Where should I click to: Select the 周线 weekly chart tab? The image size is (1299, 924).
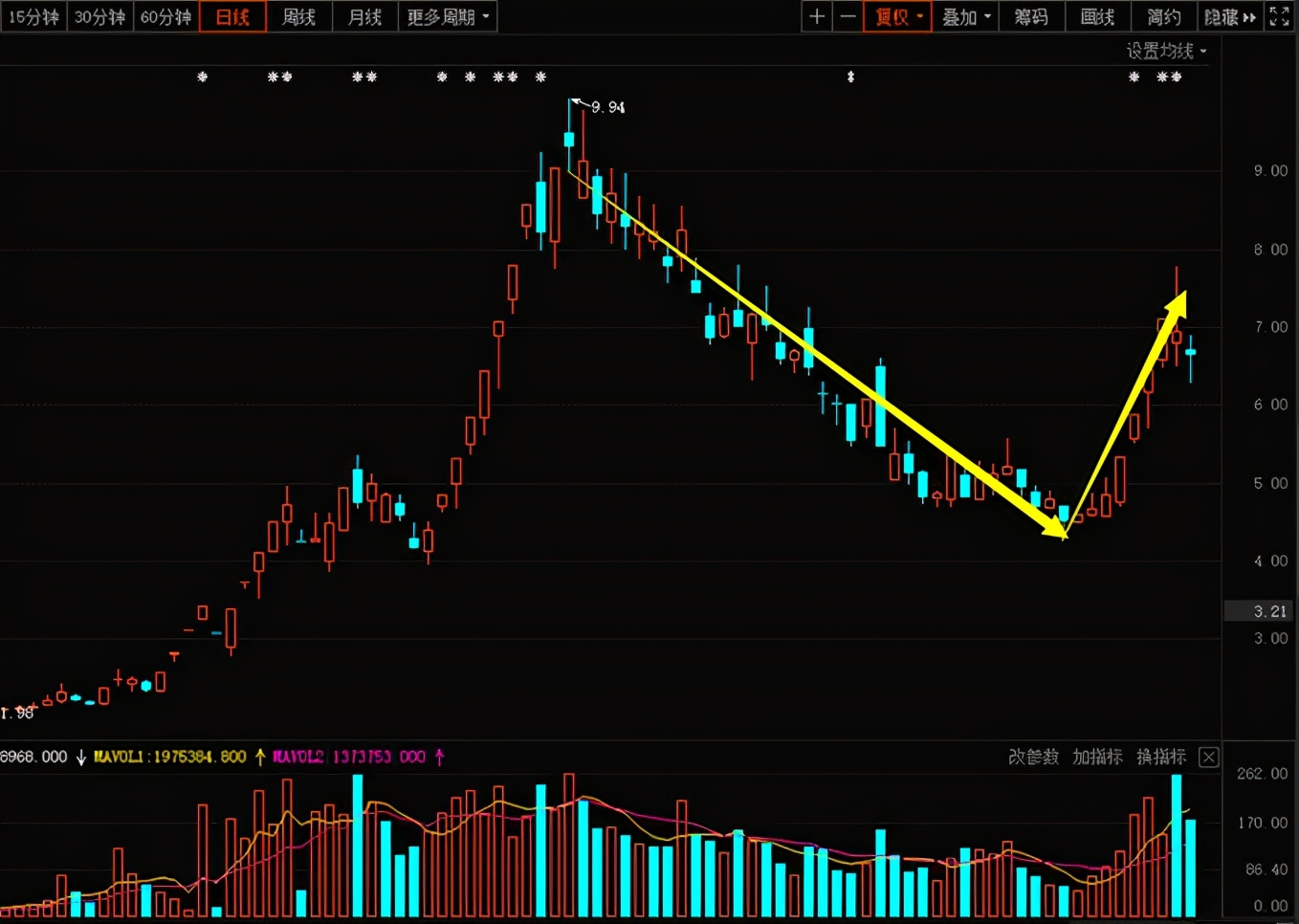298,17
